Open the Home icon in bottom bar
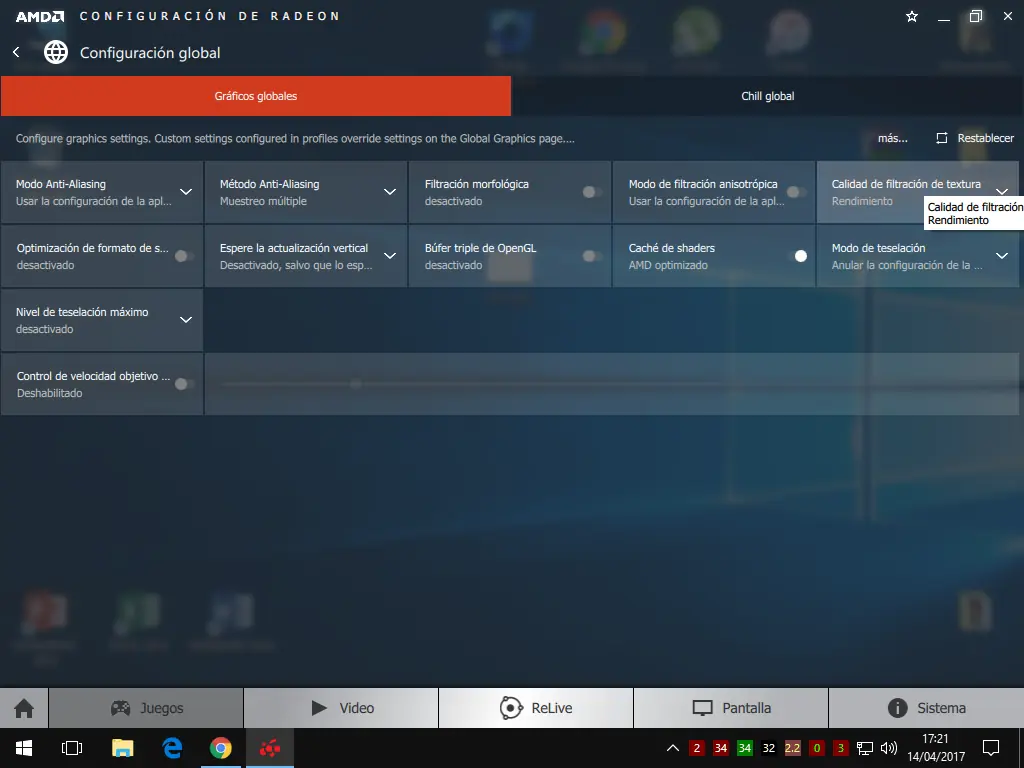The image size is (1024, 768). point(24,708)
